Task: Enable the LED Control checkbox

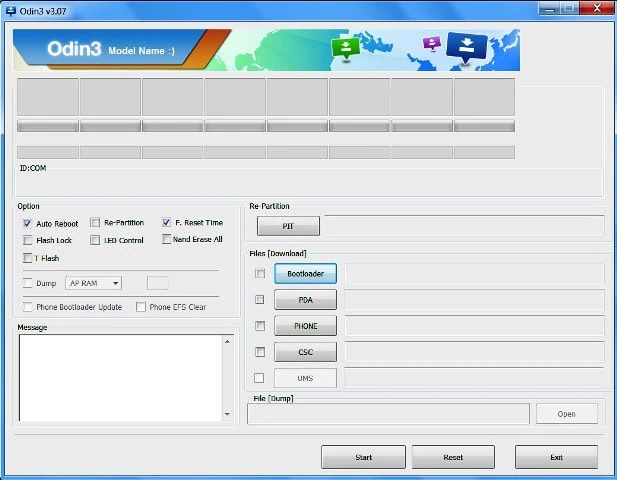Action: [95, 240]
